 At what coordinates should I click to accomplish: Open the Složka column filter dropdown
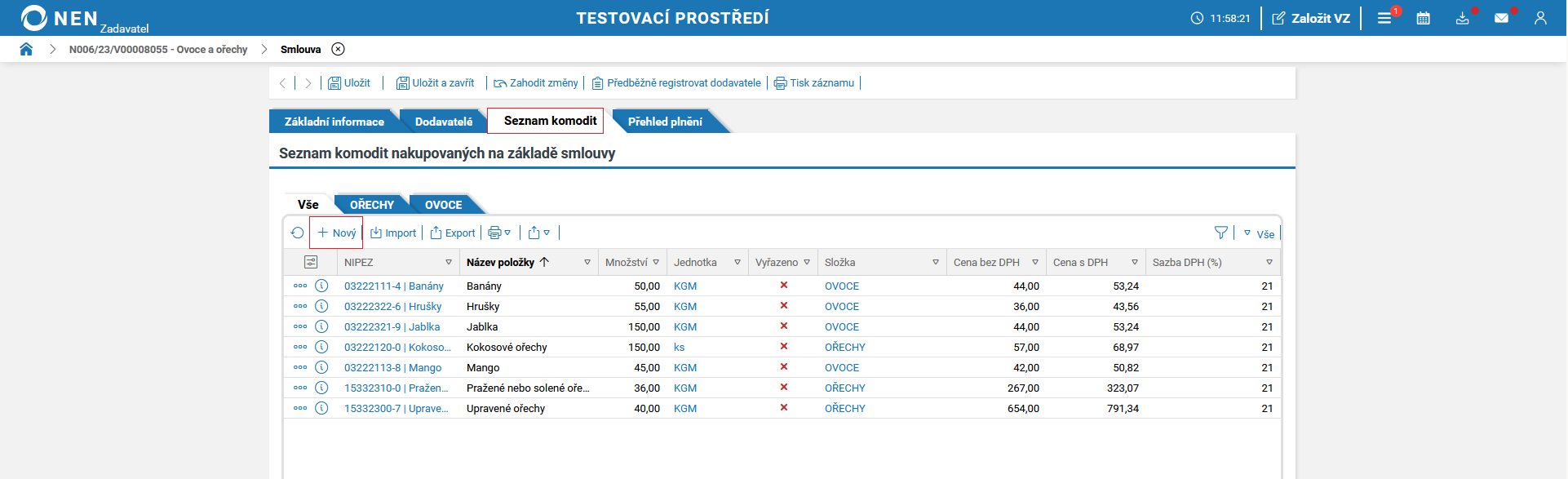pyautogui.click(x=935, y=263)
